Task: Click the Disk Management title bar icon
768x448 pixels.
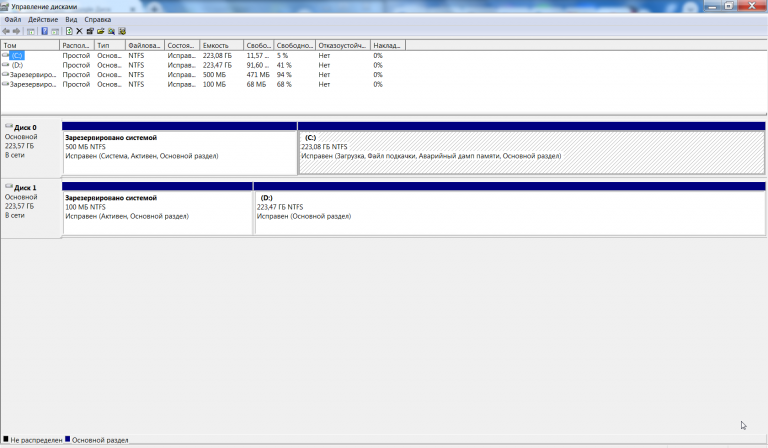Action: [5, 7]
